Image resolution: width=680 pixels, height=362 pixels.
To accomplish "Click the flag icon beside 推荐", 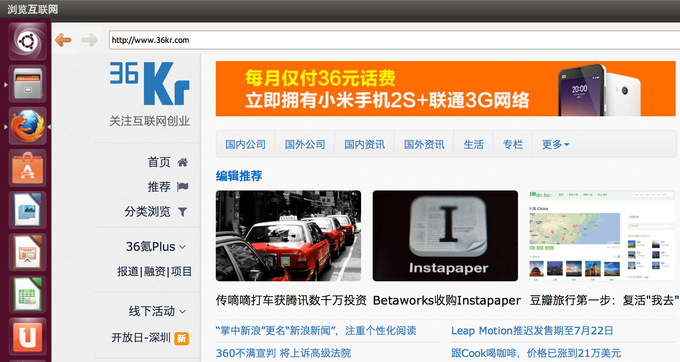I will (183, 187).
